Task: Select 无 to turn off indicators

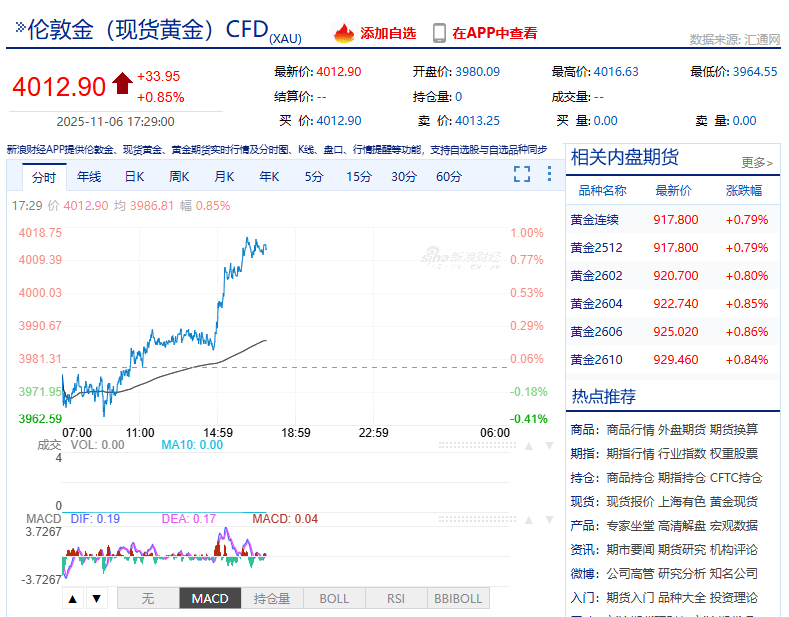Action: (148, 599)
